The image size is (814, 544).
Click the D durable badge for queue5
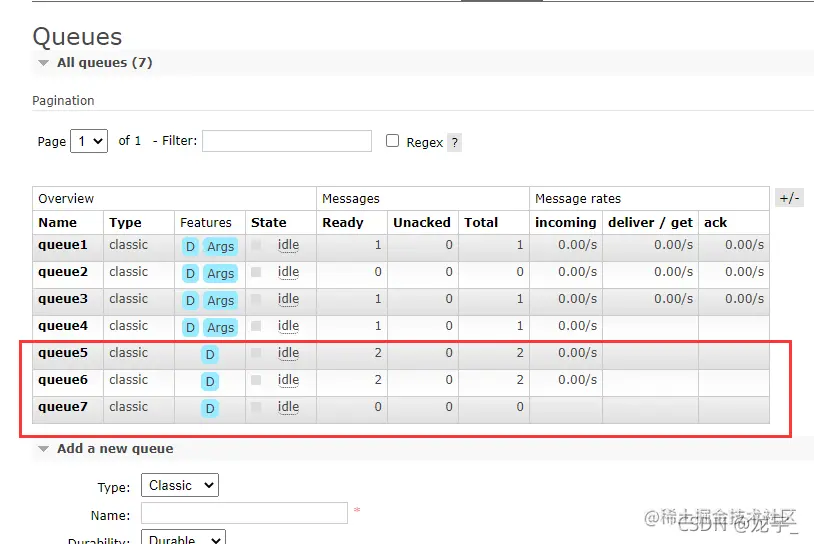coord(210,355)
